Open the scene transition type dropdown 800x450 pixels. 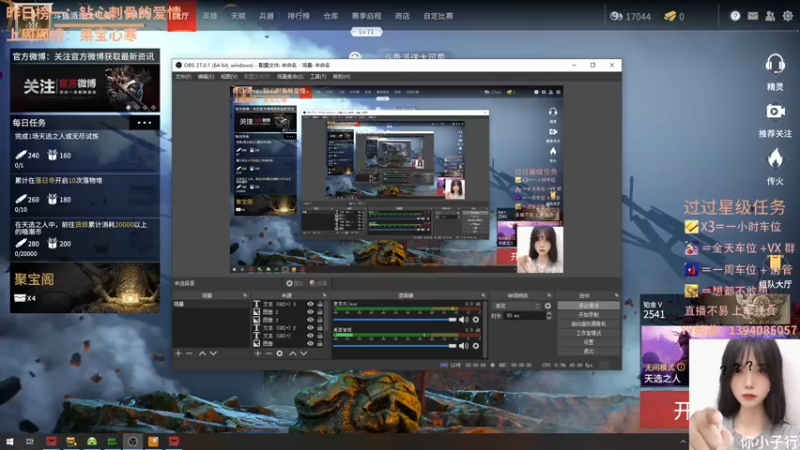click(517, 306)
